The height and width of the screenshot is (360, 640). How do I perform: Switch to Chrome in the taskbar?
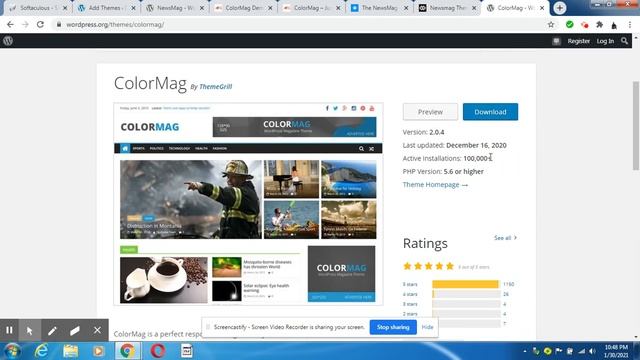[127, 351]
